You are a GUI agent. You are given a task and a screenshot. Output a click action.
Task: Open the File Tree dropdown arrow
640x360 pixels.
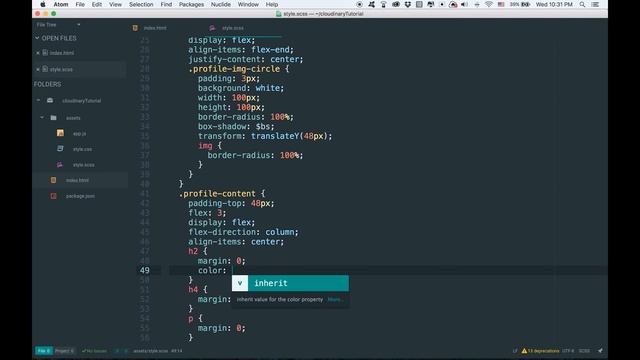(78, 25)
